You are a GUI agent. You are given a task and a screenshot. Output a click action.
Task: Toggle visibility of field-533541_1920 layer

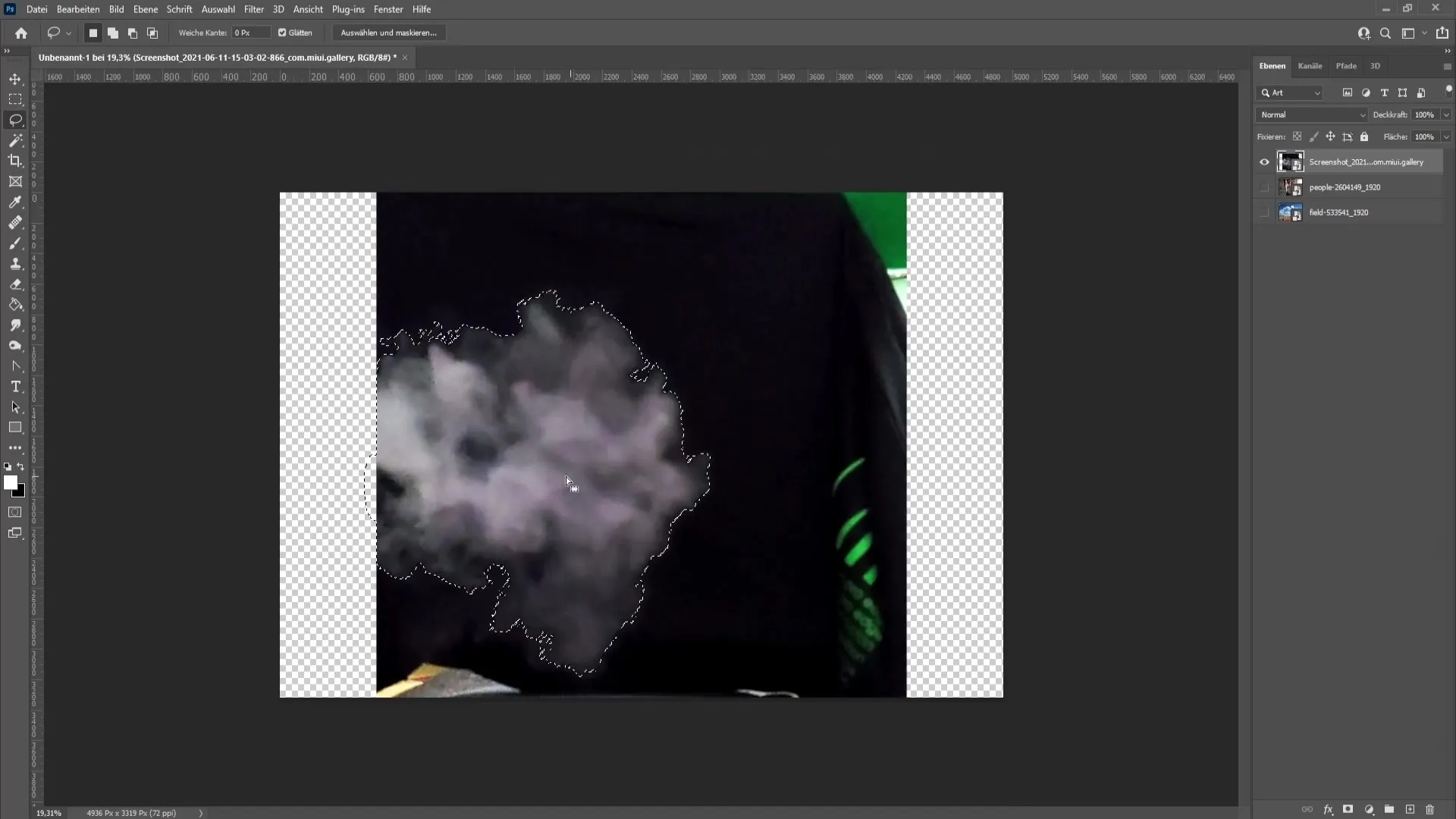(1265, 211)
